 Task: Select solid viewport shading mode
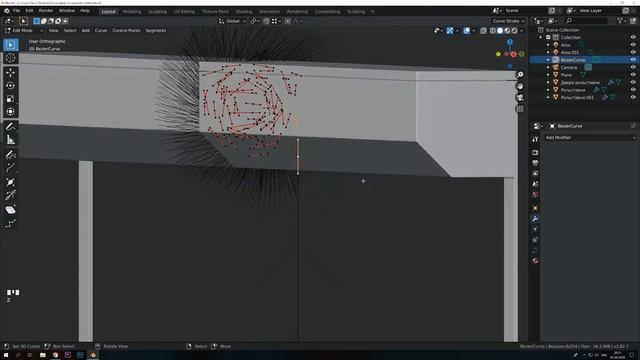(x=500, y=31)
